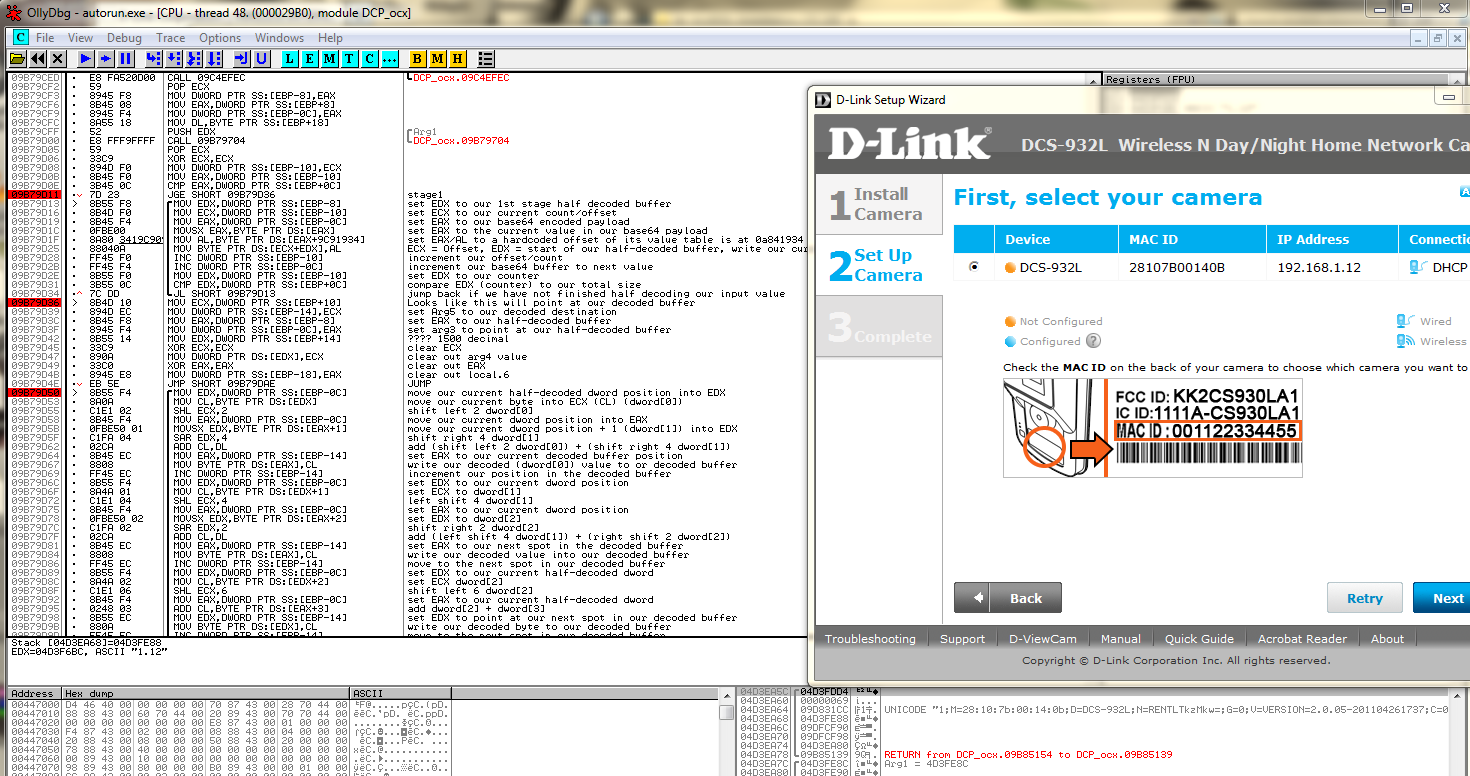Screen dimensions: 1470x776
Task: Click Execute till user code U icon
Action: 261,59
